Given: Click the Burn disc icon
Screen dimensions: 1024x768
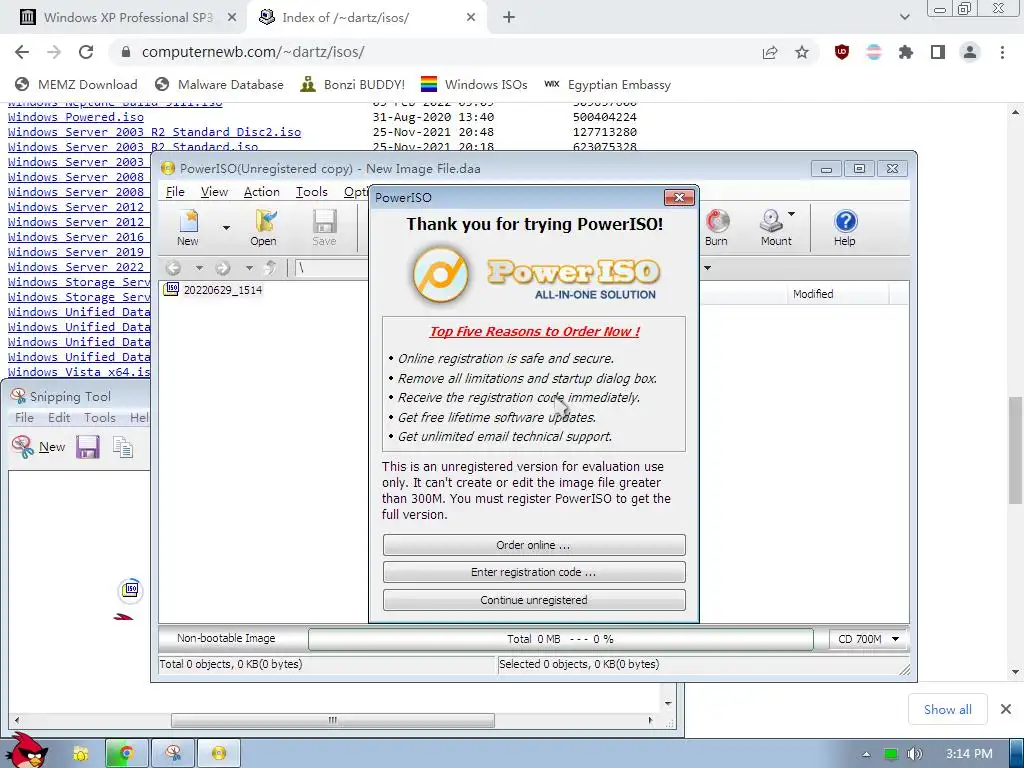Looking at the screenshot, I should pyautogui.click(x=717, y=221).
